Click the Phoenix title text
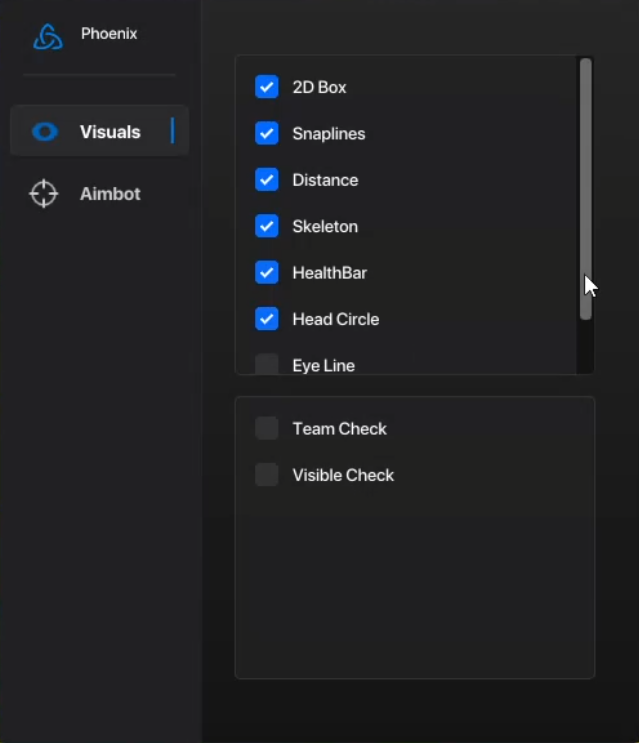639x743 pixels. click(109, 34)
